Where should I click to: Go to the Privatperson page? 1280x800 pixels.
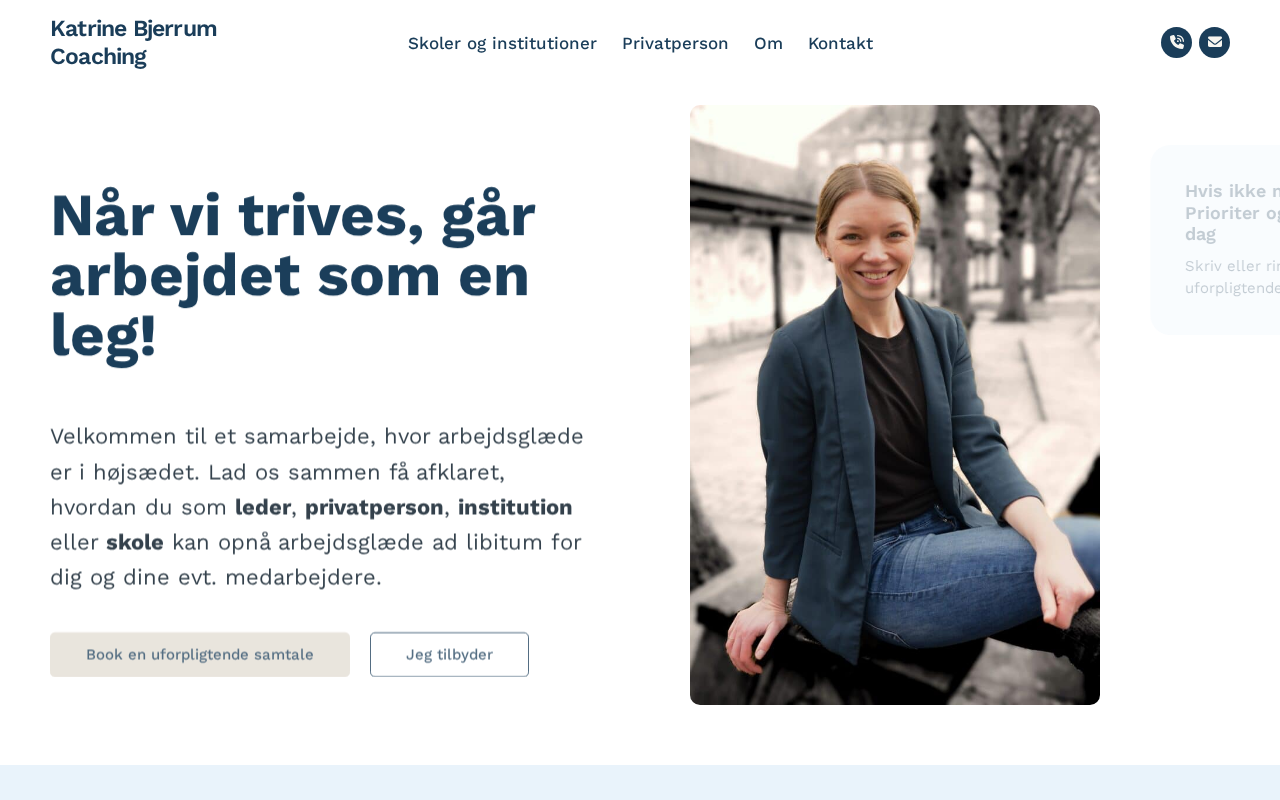coord(675,43)
